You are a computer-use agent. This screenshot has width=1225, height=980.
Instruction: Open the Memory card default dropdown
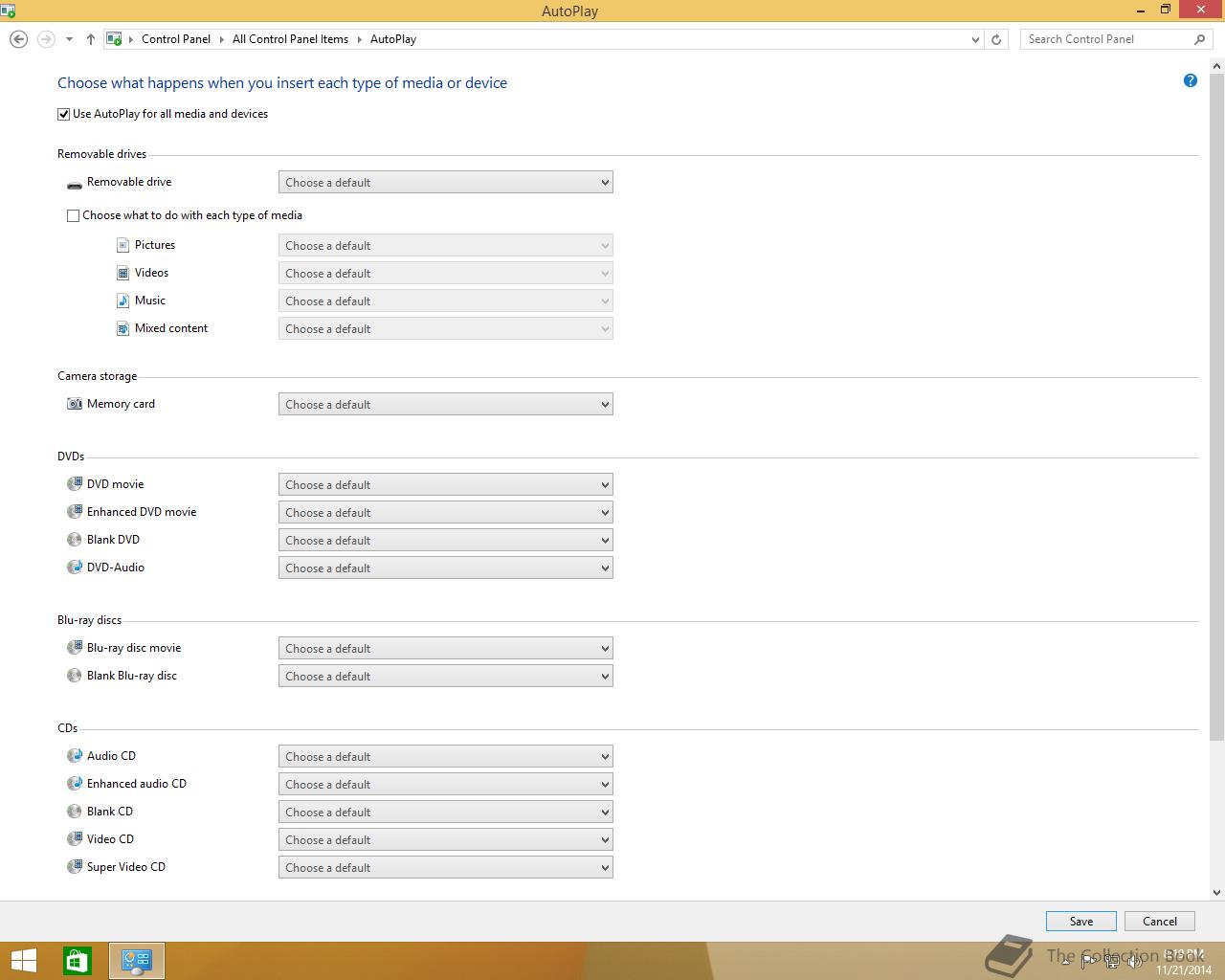[446, 405]
